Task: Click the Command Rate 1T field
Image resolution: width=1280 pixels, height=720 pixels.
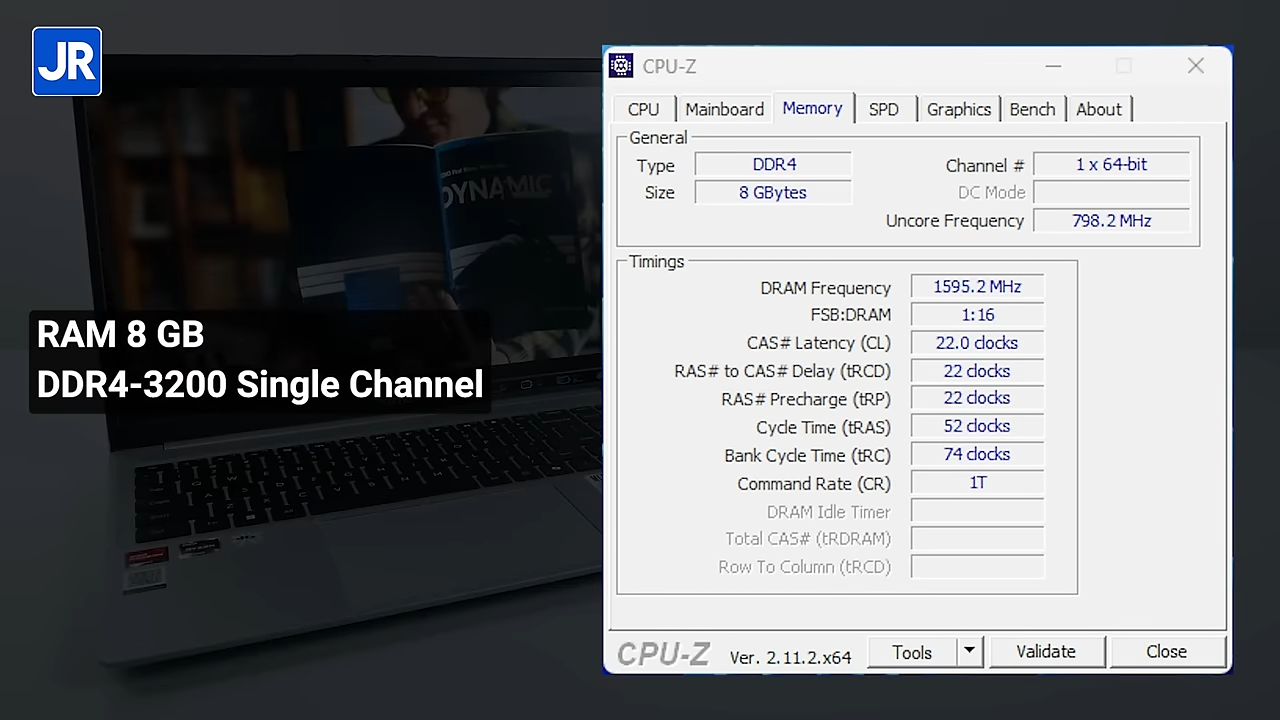Action: coord(977,483)
